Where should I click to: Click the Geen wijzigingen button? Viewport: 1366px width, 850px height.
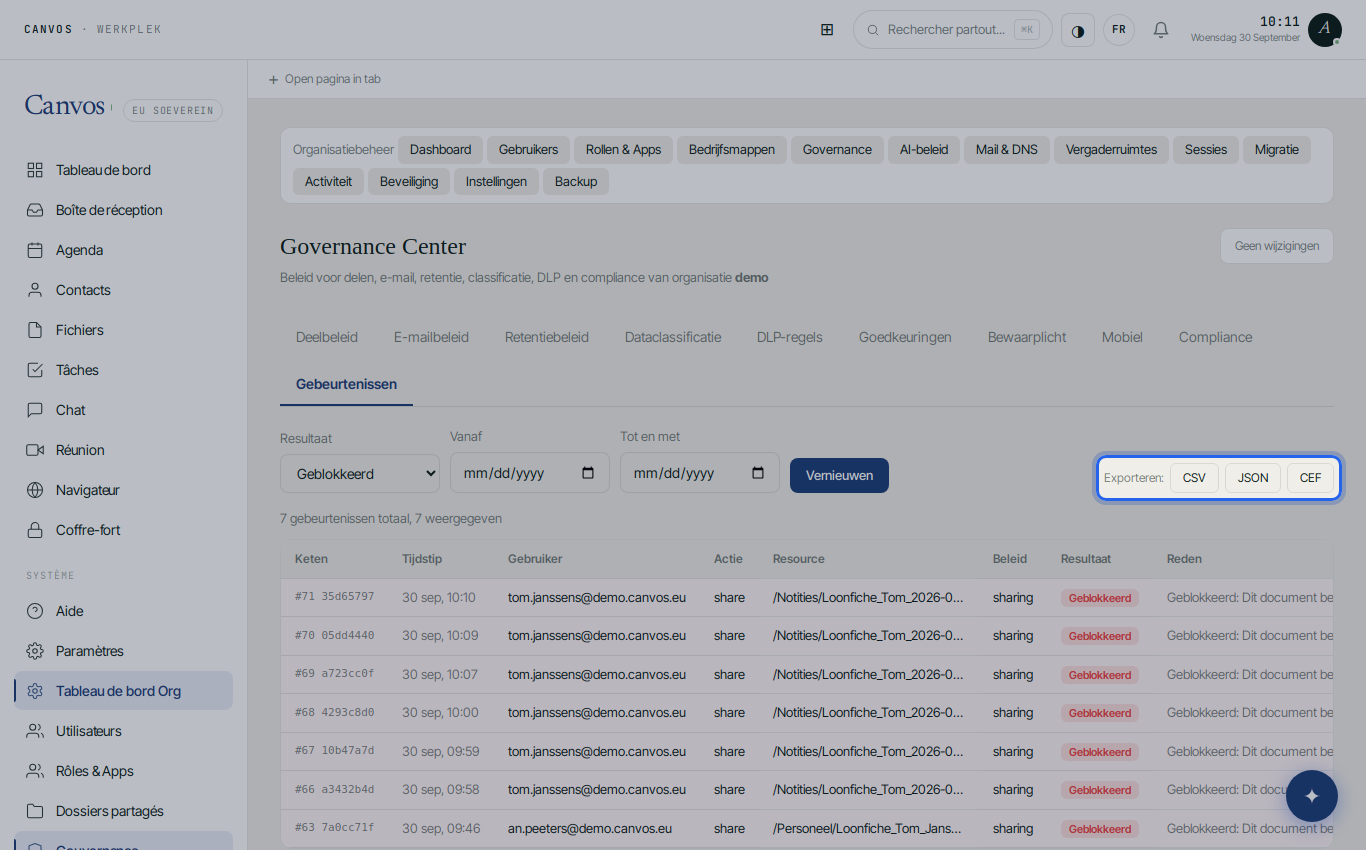point(1277,246)
